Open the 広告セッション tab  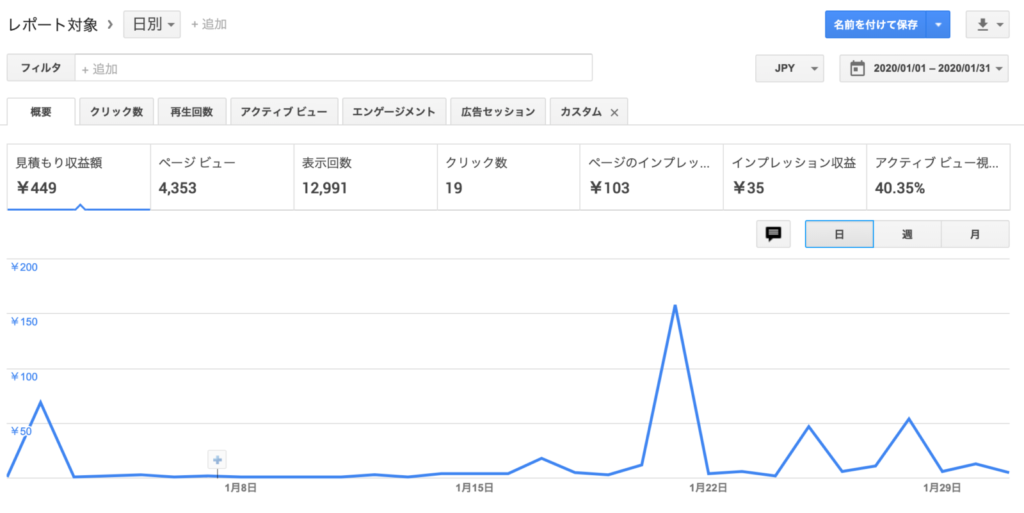(x=498, y=112)
